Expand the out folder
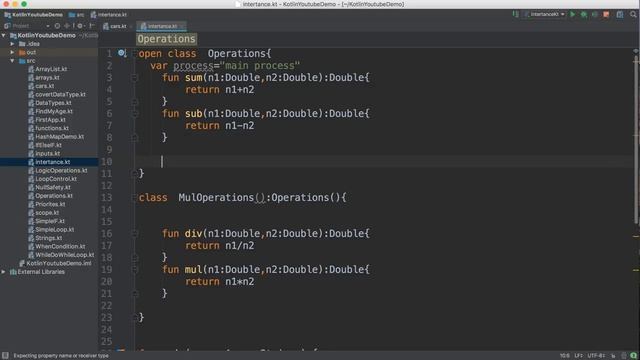 click(x=12, y=52)
